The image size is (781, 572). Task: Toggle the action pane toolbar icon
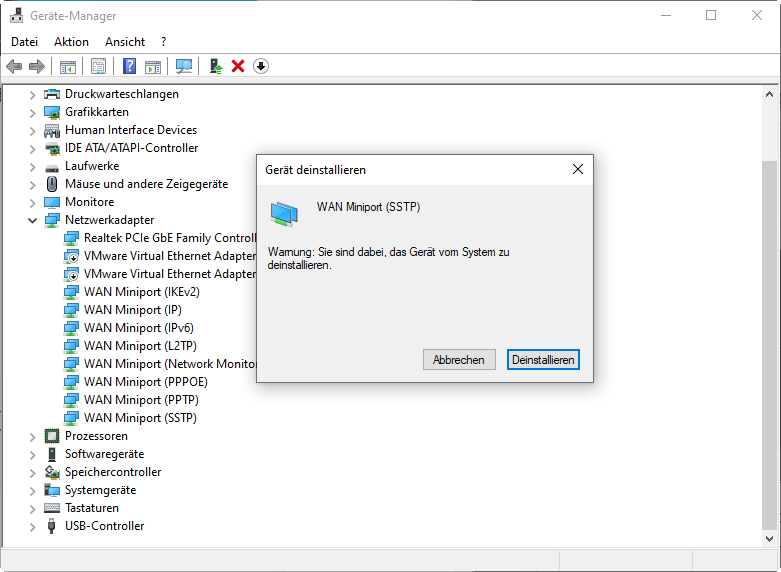153,66
